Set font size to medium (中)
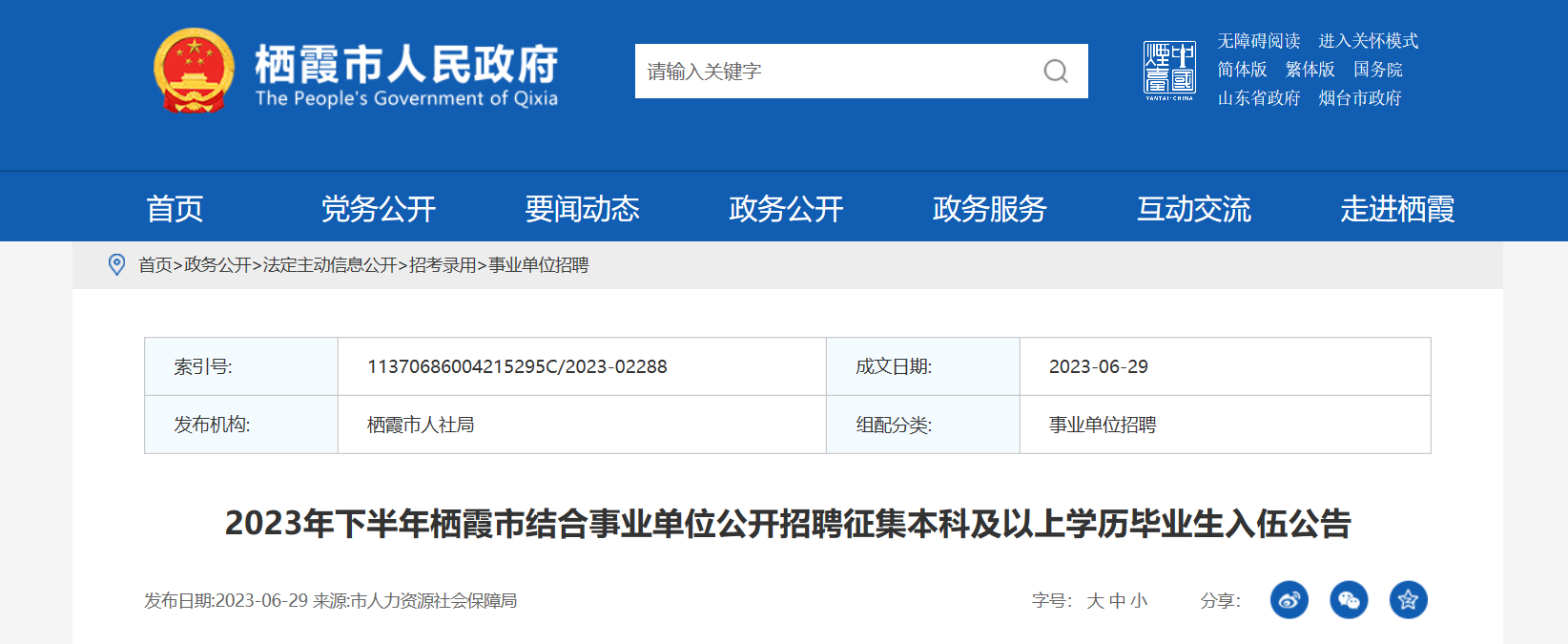The height and width of the screenshot is (644, 1568). [x=1117, y=601]
